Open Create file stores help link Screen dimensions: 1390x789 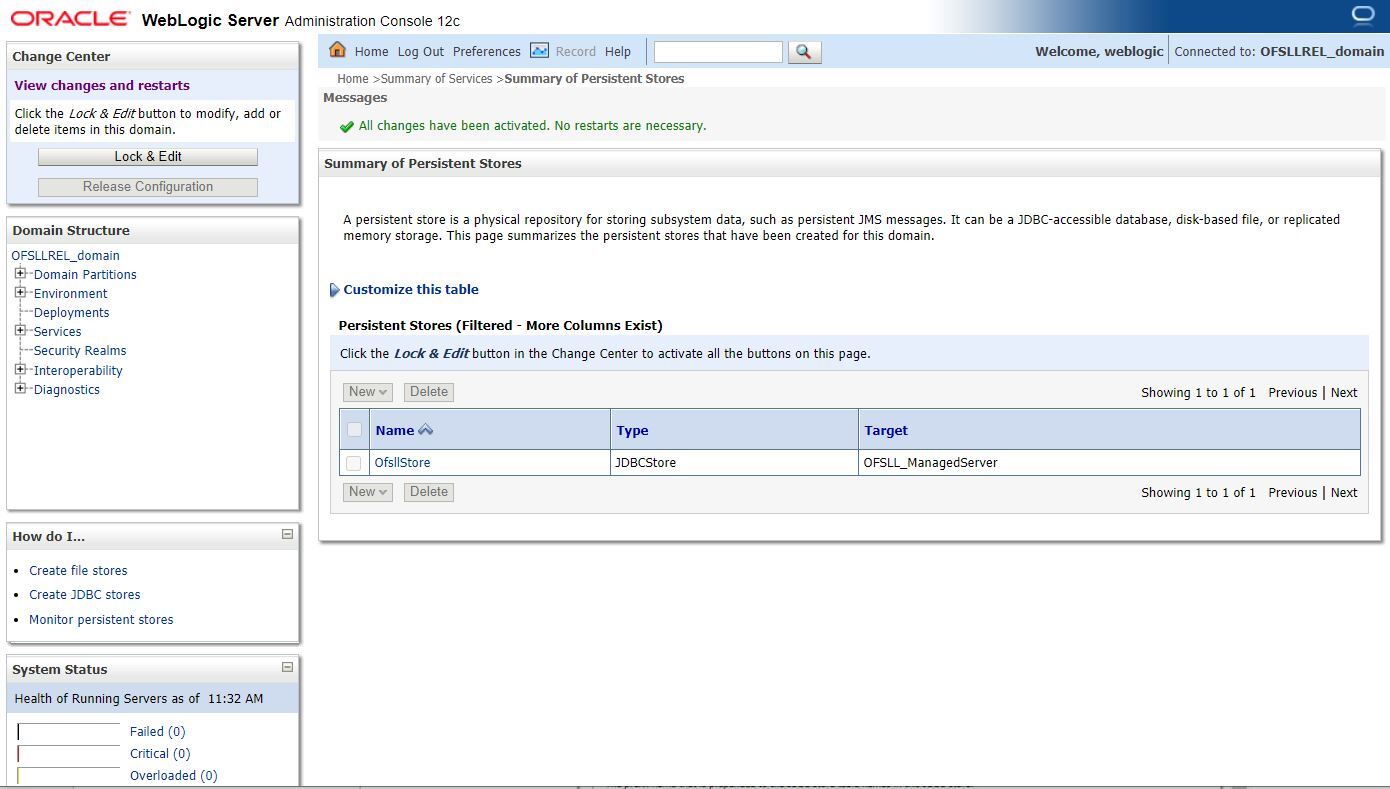[78, 571]
